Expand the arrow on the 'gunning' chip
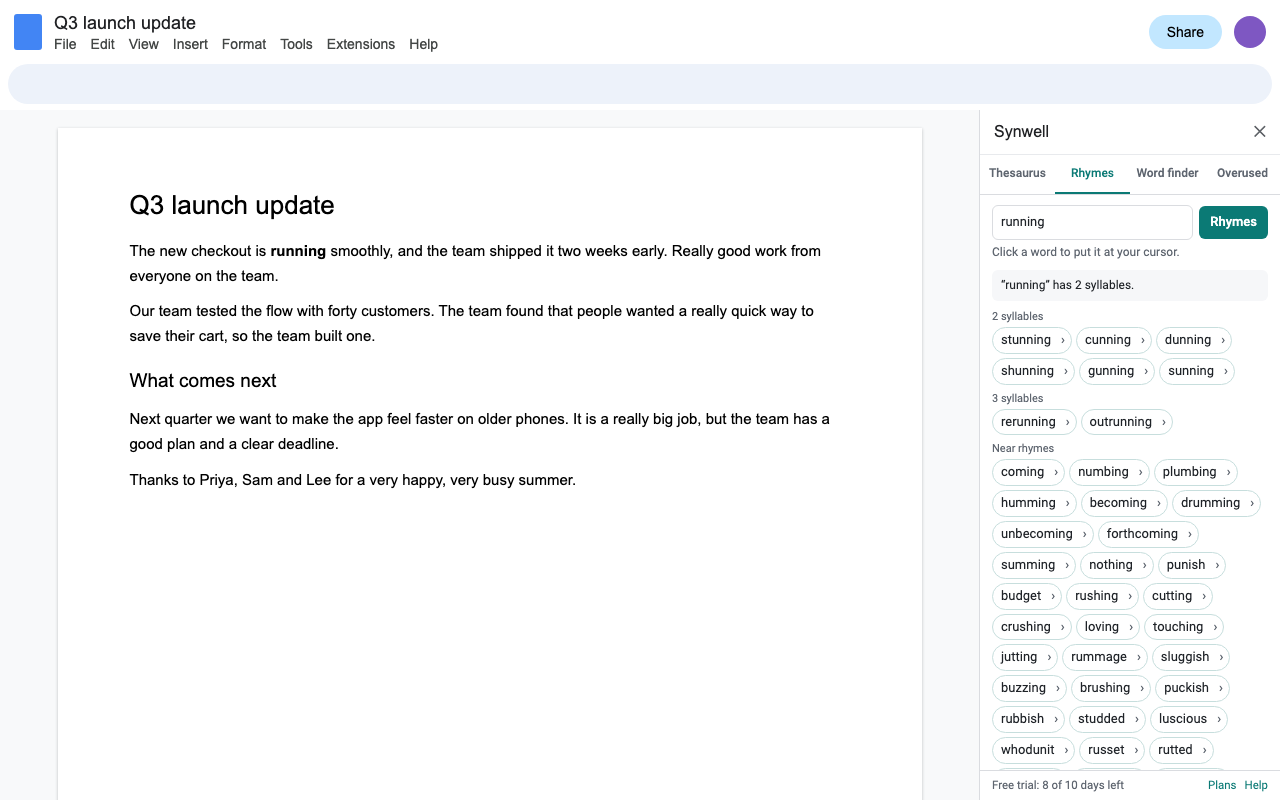 pyautogui.click(x=1145, y=371)
